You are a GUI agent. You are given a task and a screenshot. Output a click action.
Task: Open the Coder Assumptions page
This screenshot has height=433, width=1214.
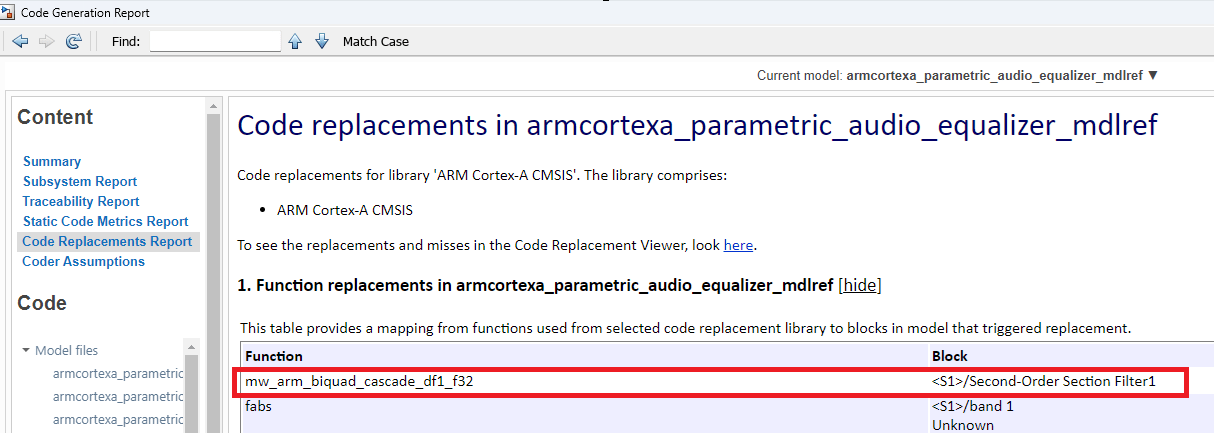(83, 261)
